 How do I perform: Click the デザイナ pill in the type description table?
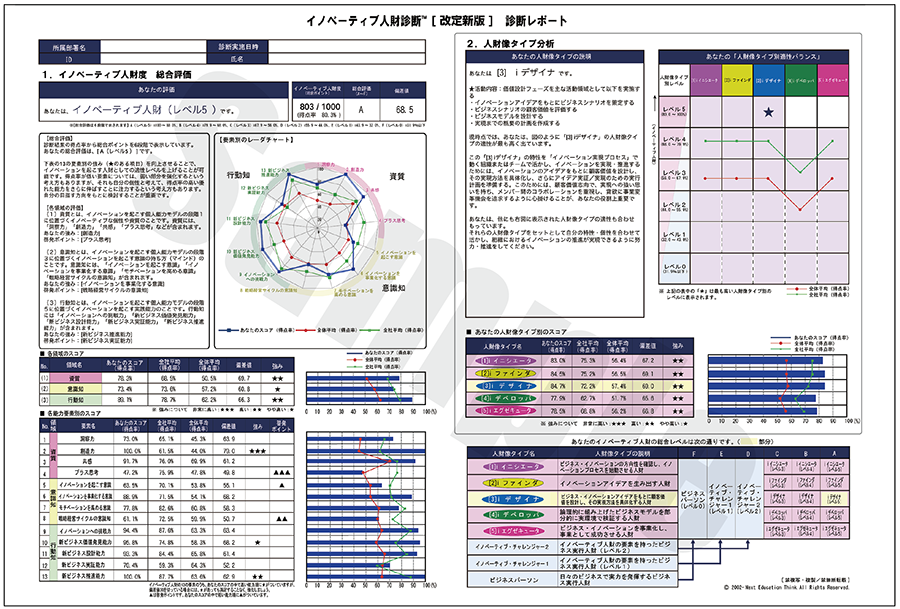click(x=512, y=499)
